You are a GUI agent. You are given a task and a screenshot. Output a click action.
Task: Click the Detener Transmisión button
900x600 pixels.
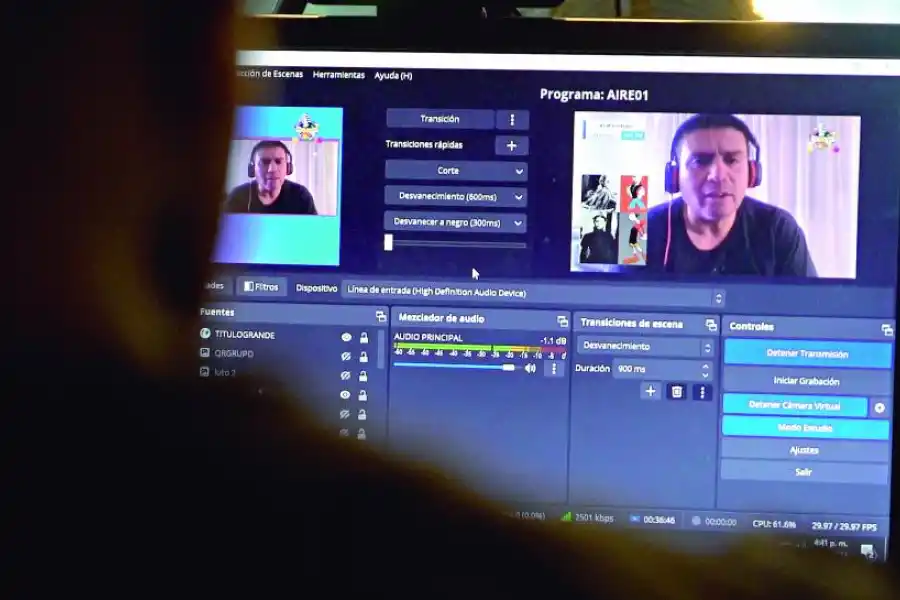(x=807, y=354)
